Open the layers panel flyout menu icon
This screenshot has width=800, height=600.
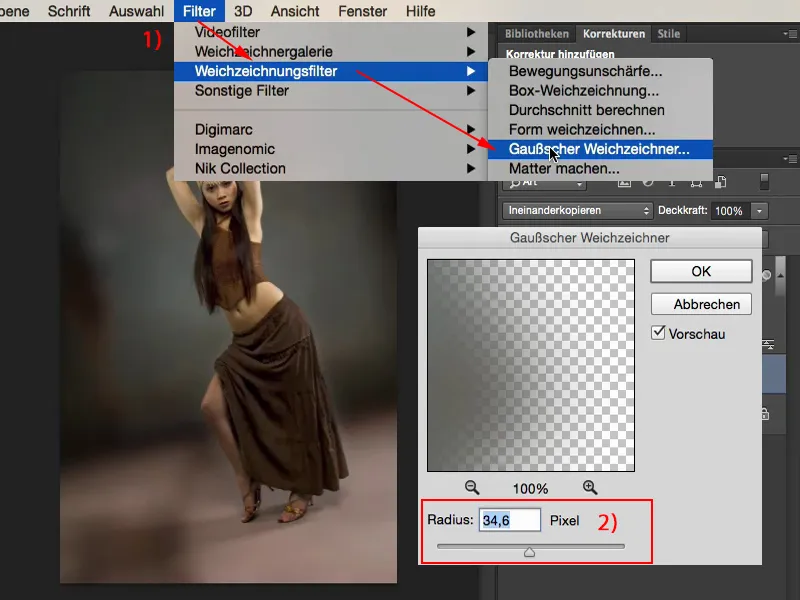[790, 159]
